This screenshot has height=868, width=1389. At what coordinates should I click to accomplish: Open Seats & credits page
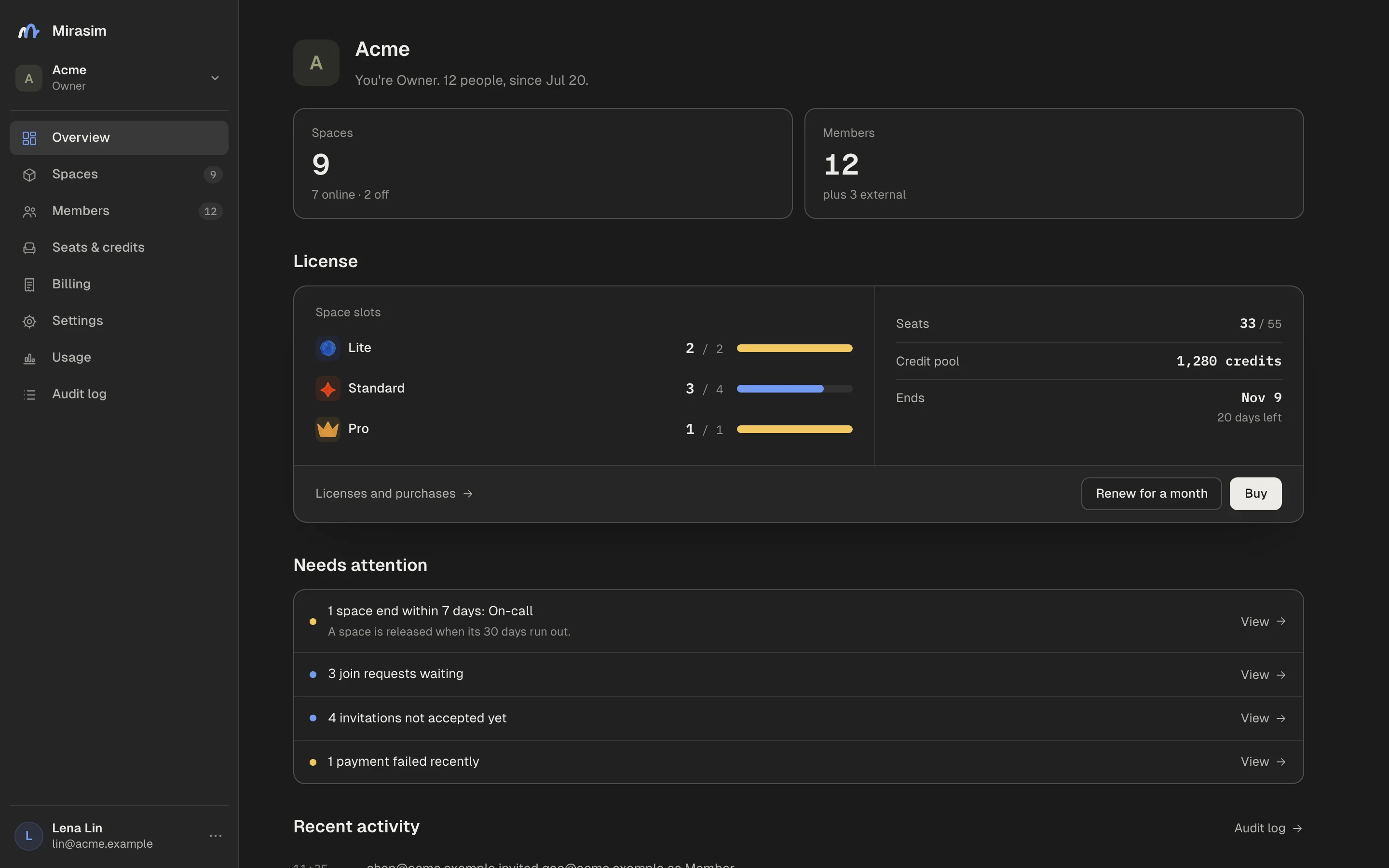pyautogui.click(x=119, y=247)
